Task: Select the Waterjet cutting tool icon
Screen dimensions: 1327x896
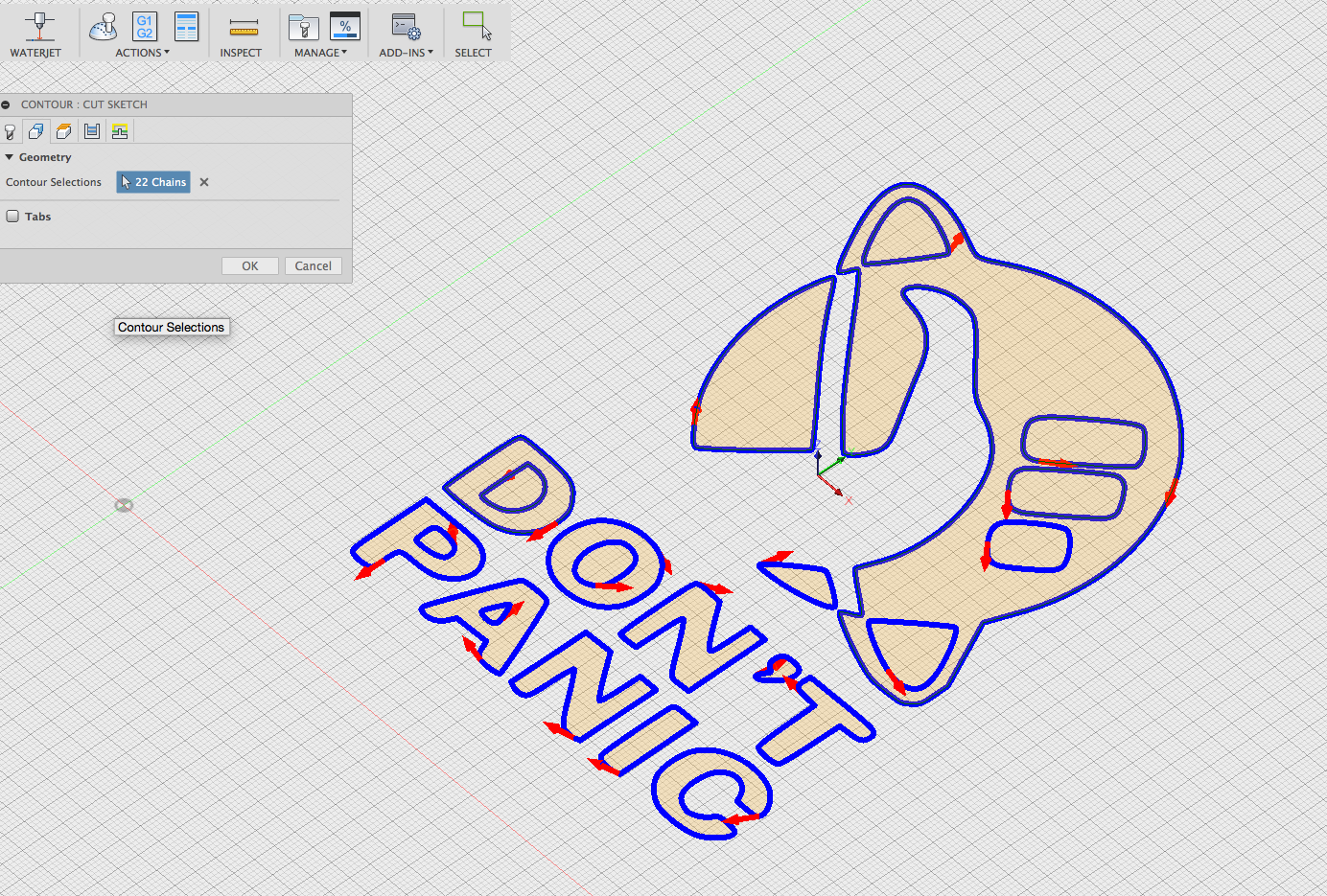Action: (x=38, y=26)
